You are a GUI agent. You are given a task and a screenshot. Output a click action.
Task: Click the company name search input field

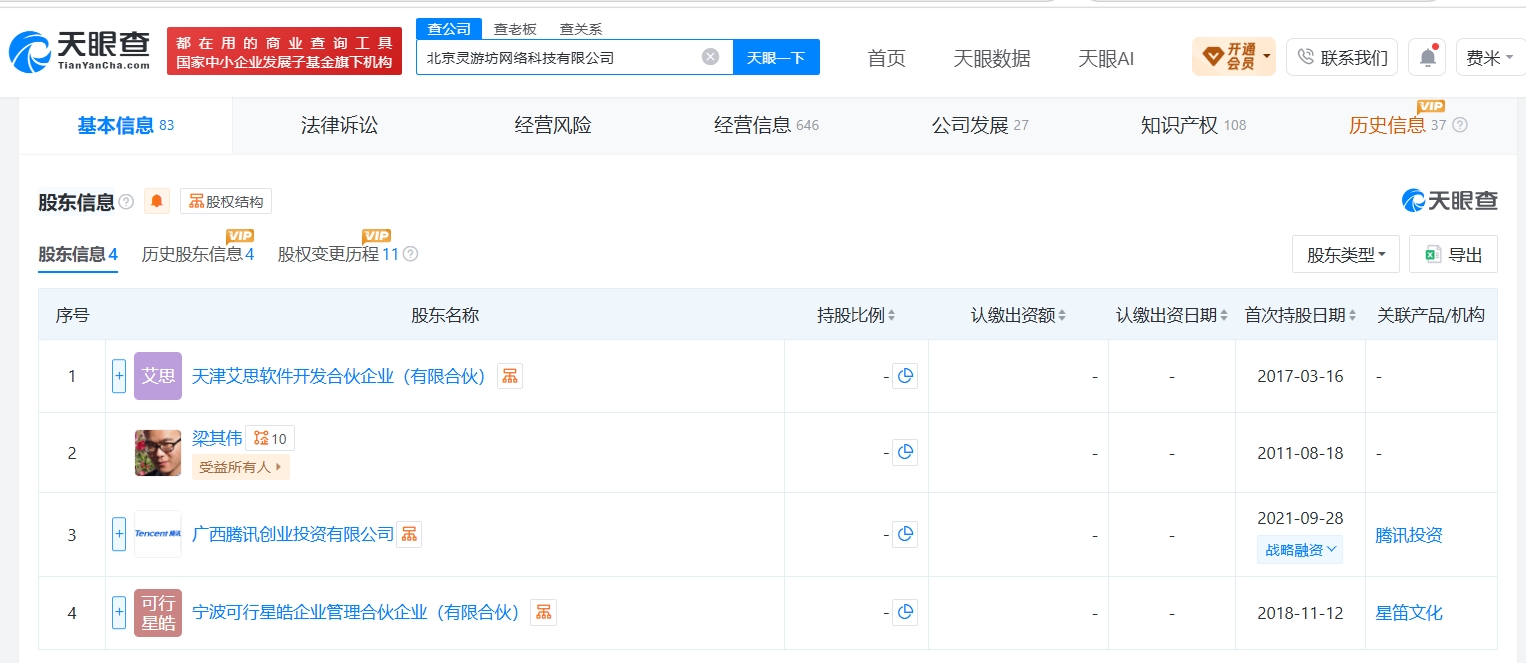[x=560, y=57]
